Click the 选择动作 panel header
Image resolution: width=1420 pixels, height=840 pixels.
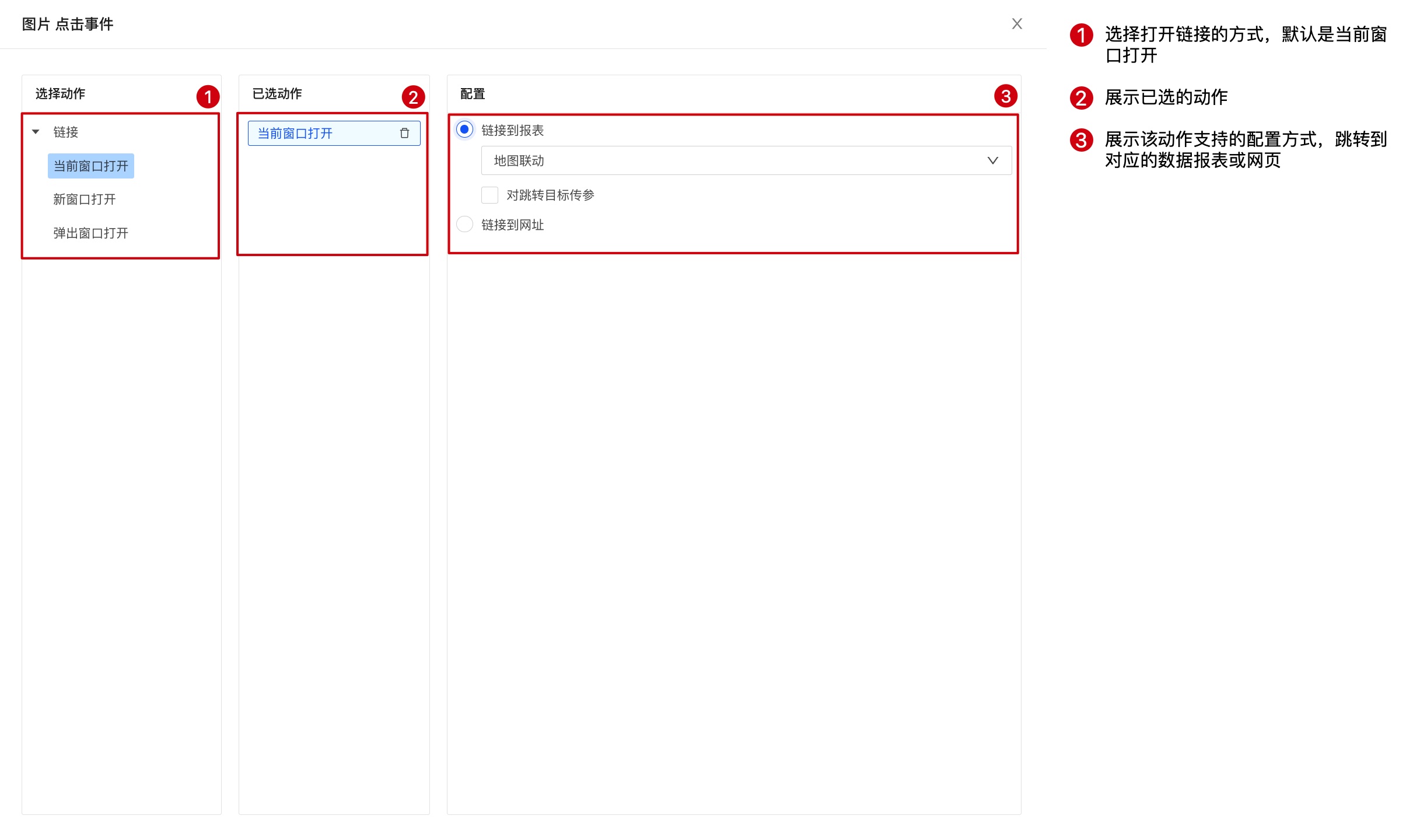pos(61,93)
